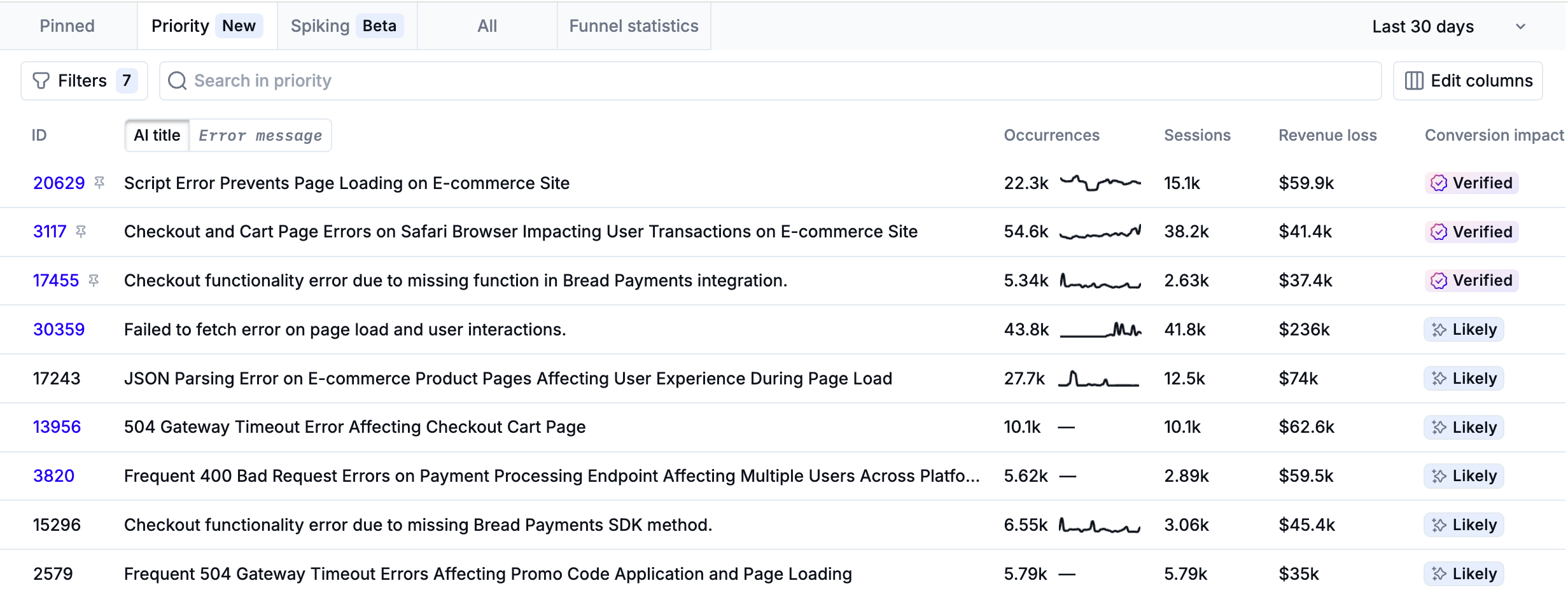The height and width of the screenshot is (597, 1568).
Task: Open issue link 13956
Action: coord(57,427)
